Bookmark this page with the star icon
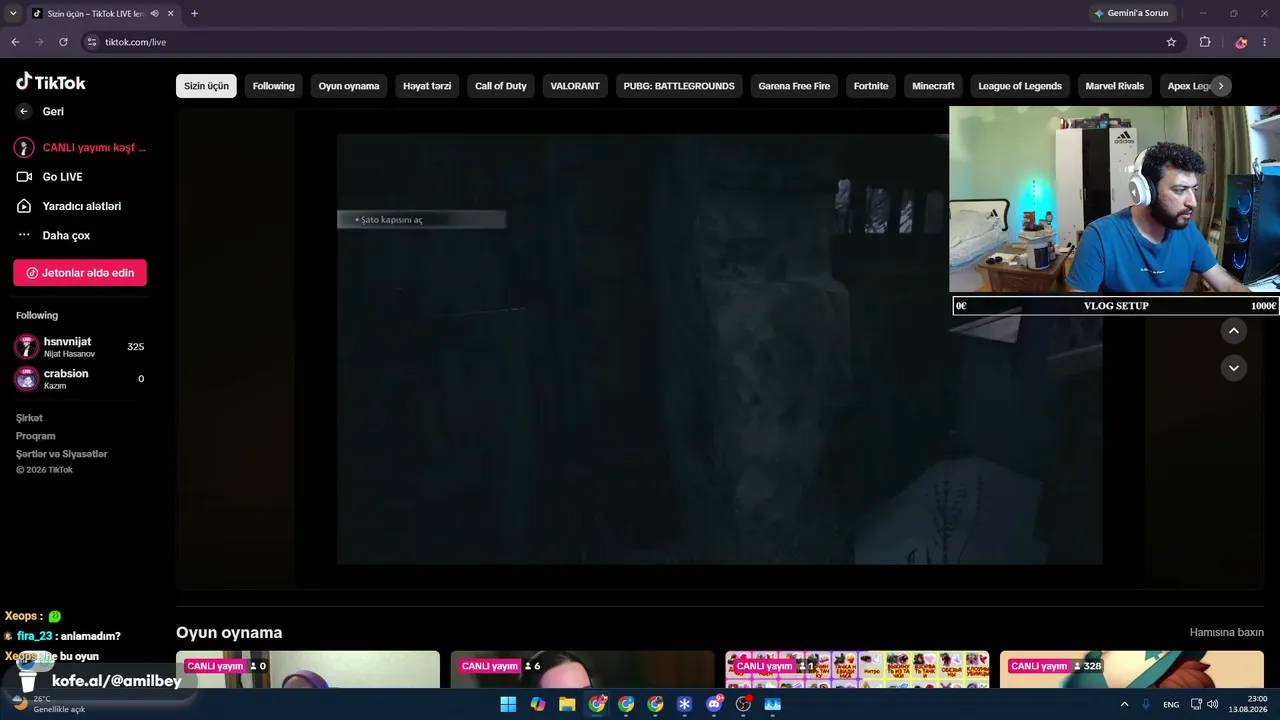This screenshot has height=720, width=1280. pos(1171,42)
